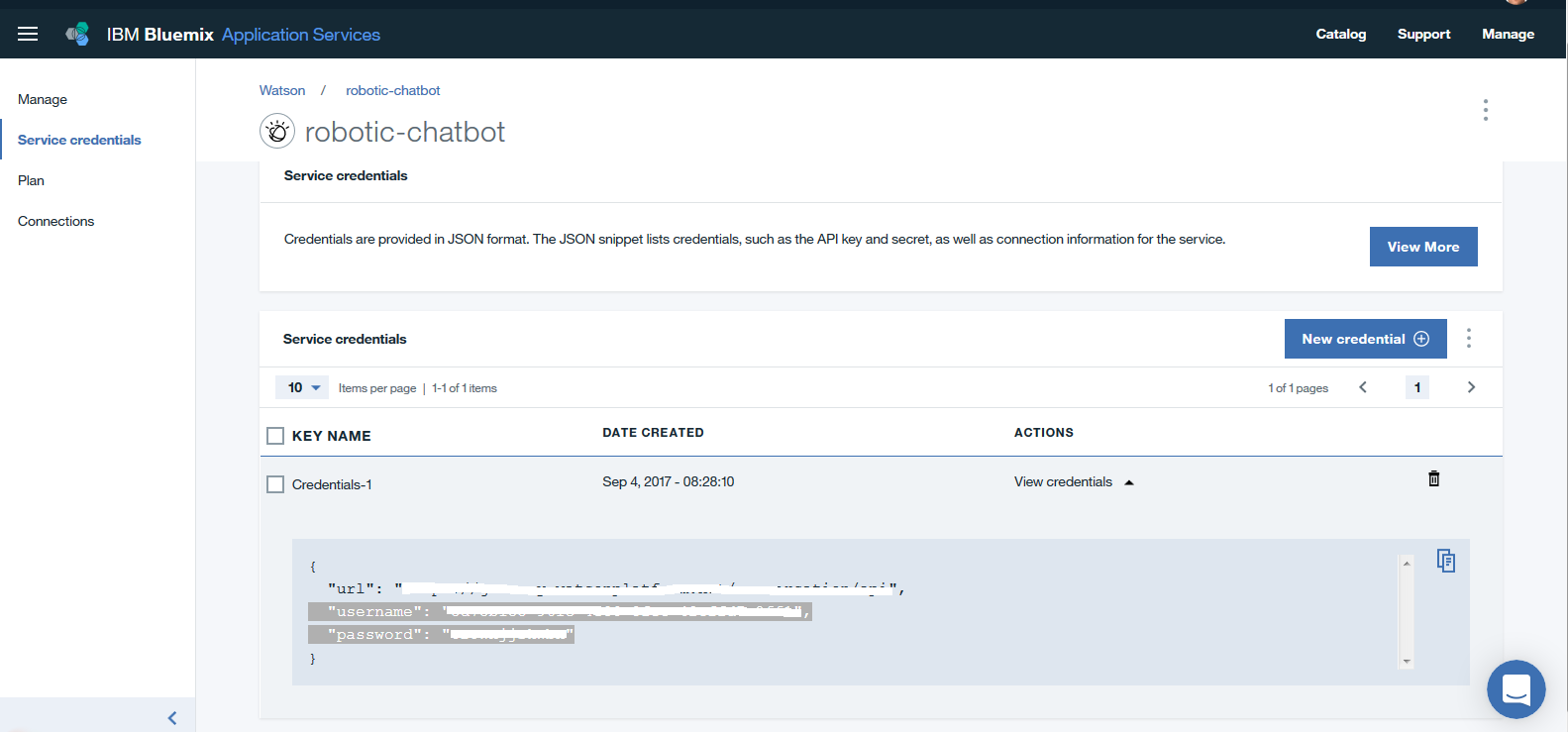
Task: Click the "username" line in JSON
Action: [x=560, y=612]
